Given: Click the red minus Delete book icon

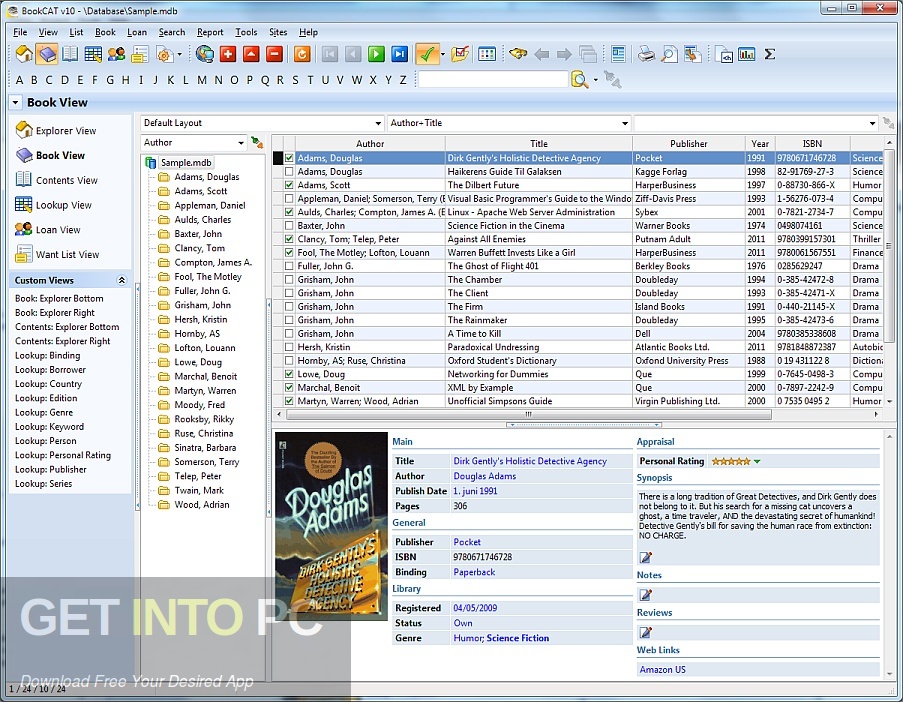Looking at the screenshot, I should coord(274,54).
